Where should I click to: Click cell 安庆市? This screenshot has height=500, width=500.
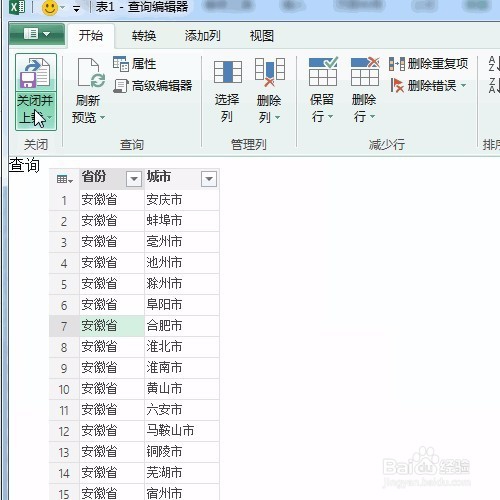pyautogui.click(x=182, y=200)
